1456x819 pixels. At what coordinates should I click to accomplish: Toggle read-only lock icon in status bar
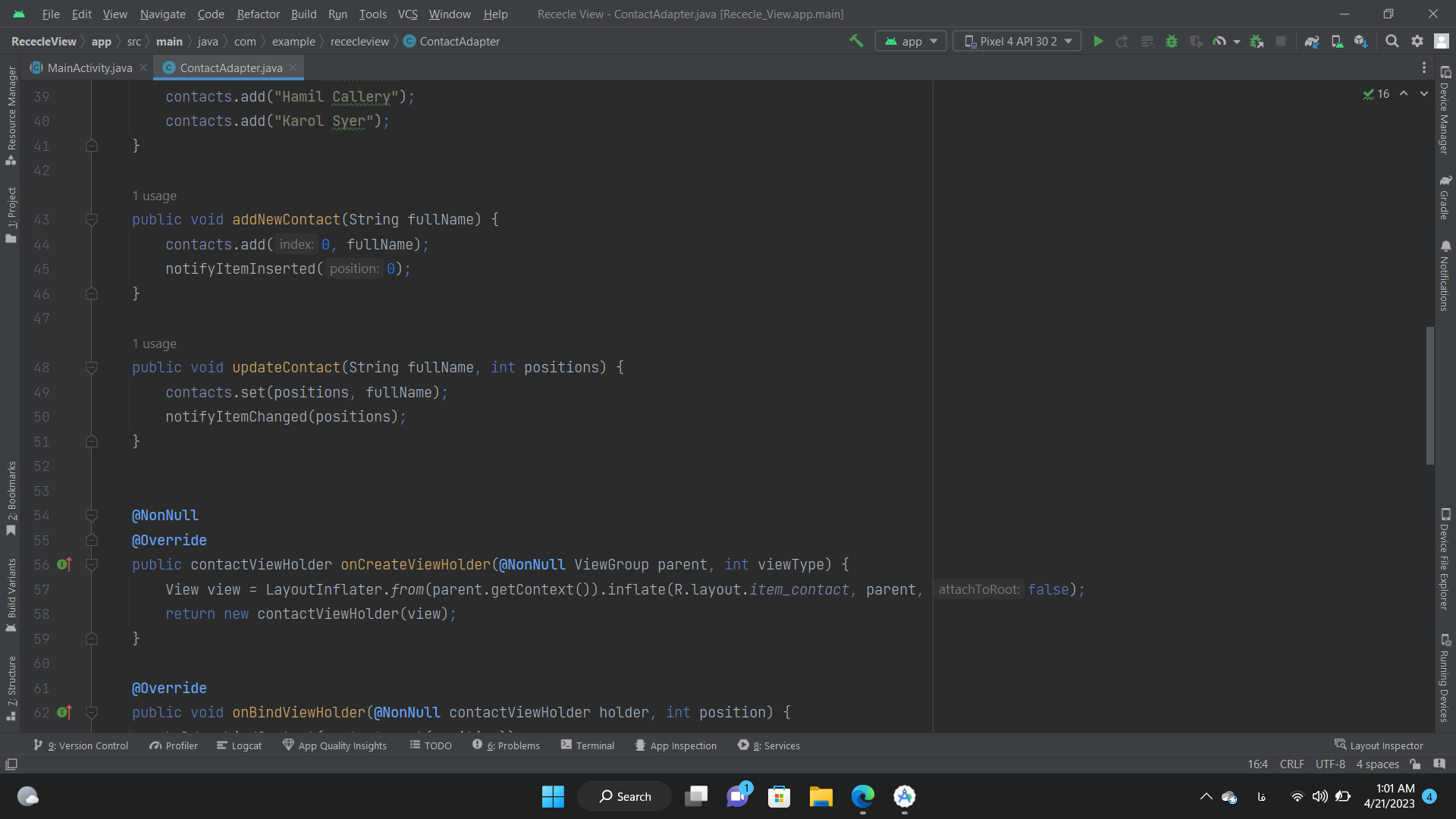(x=1415, y=764)
